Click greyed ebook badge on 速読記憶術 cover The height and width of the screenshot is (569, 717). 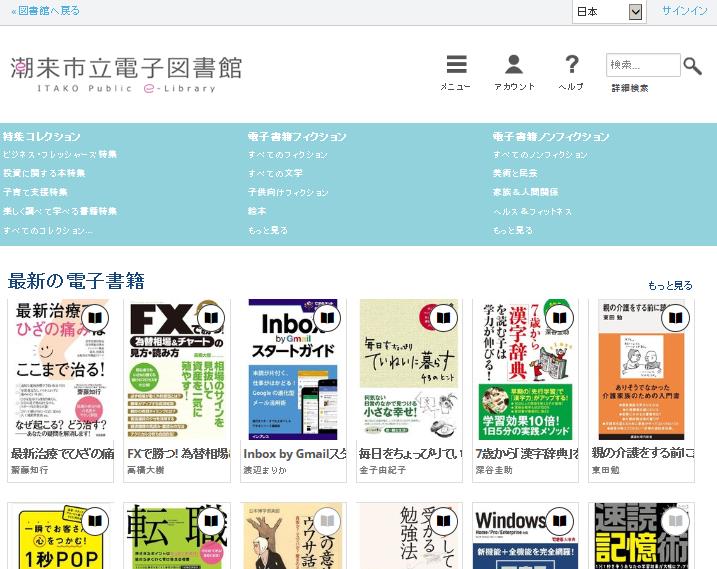tap(675, 521)
